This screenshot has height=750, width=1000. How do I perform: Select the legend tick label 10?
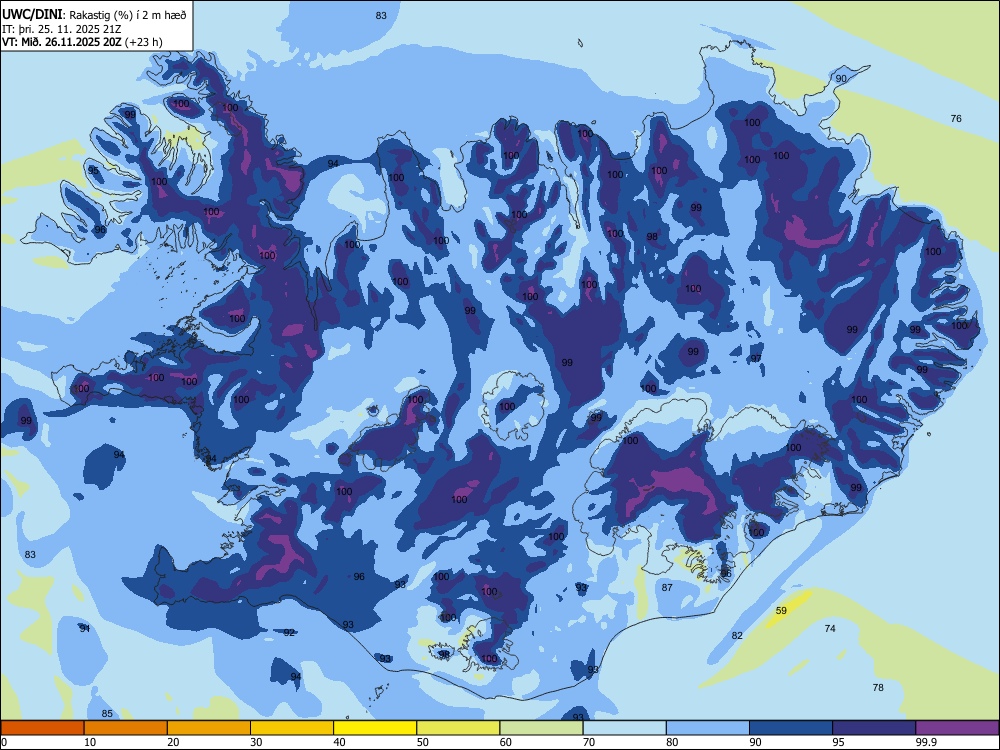tap(90, 742)
